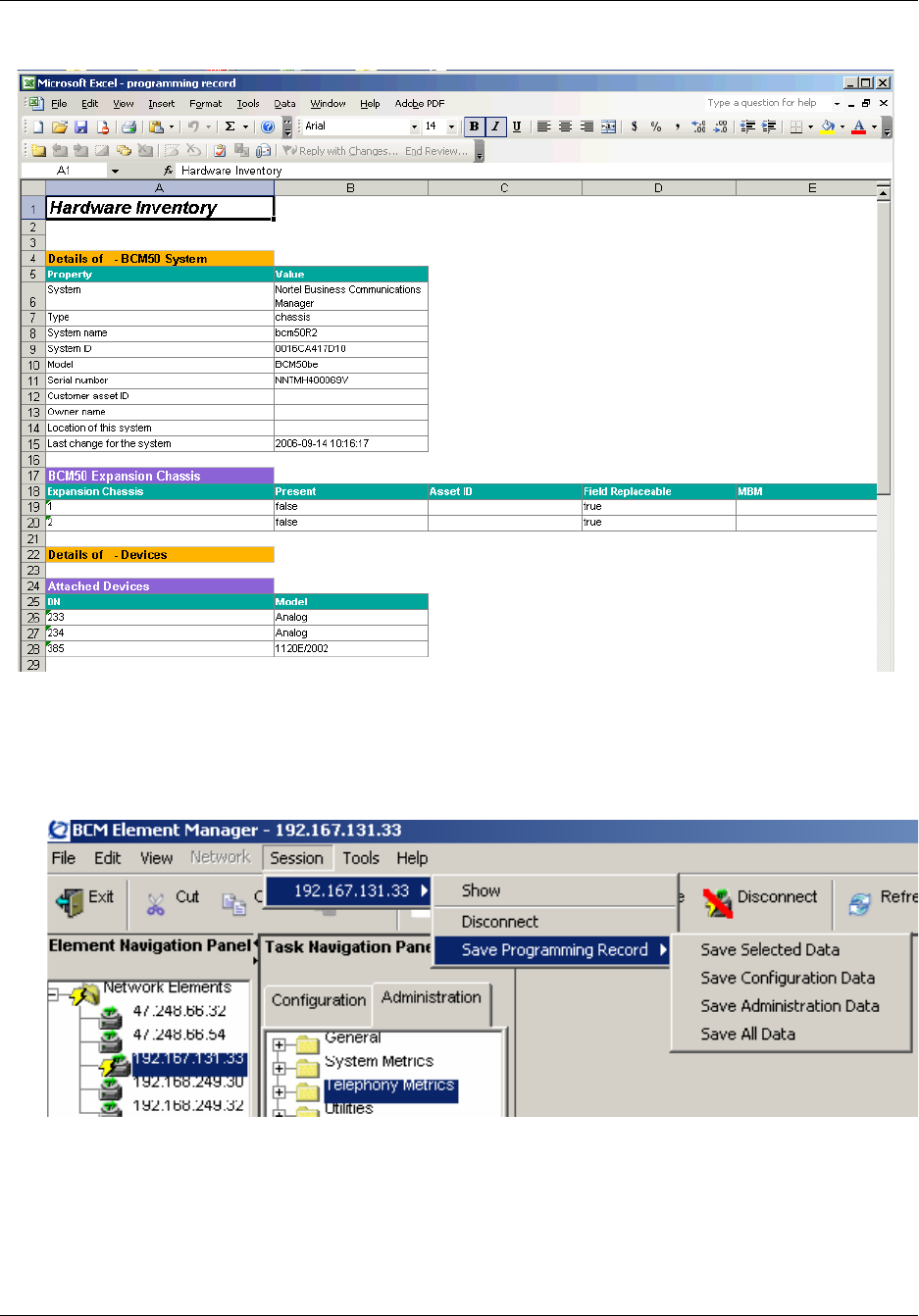Screen dimensions: 919x1316
Task: Click Reply with Changes button
Action: click(340, 151)
